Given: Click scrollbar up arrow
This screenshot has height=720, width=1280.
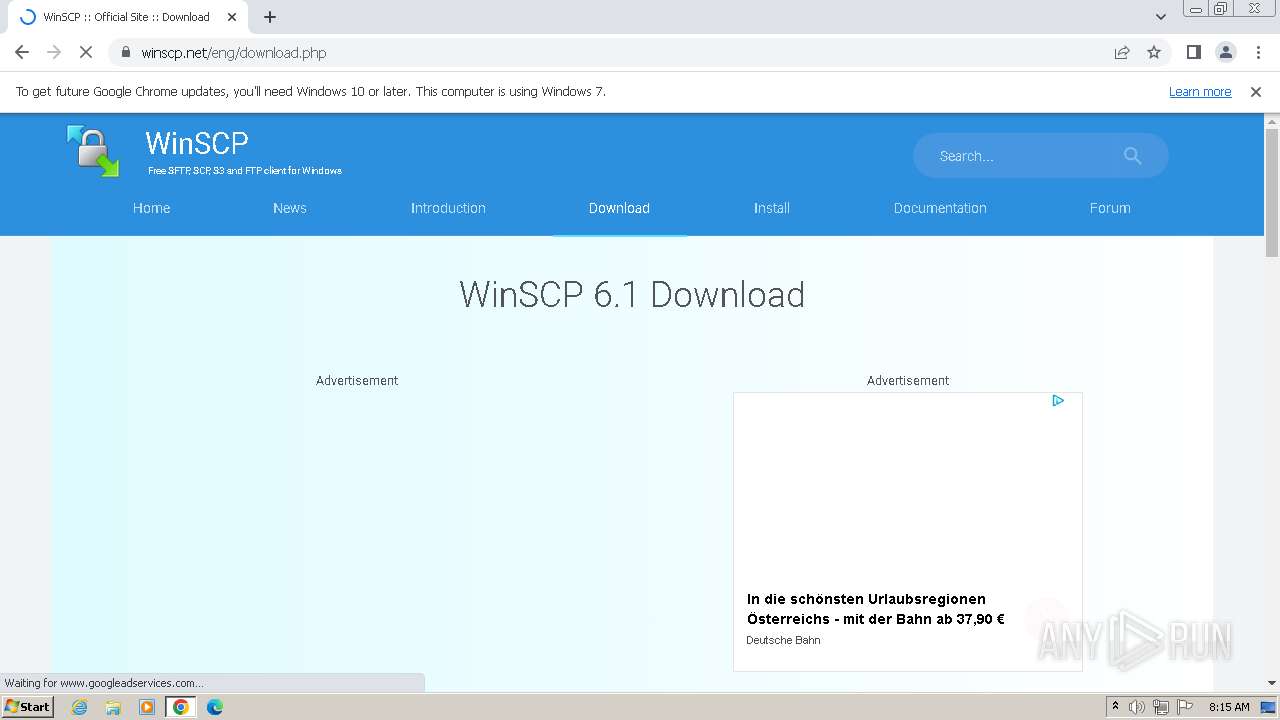Looking at the screenshot, I should (x=1272, y=121).
